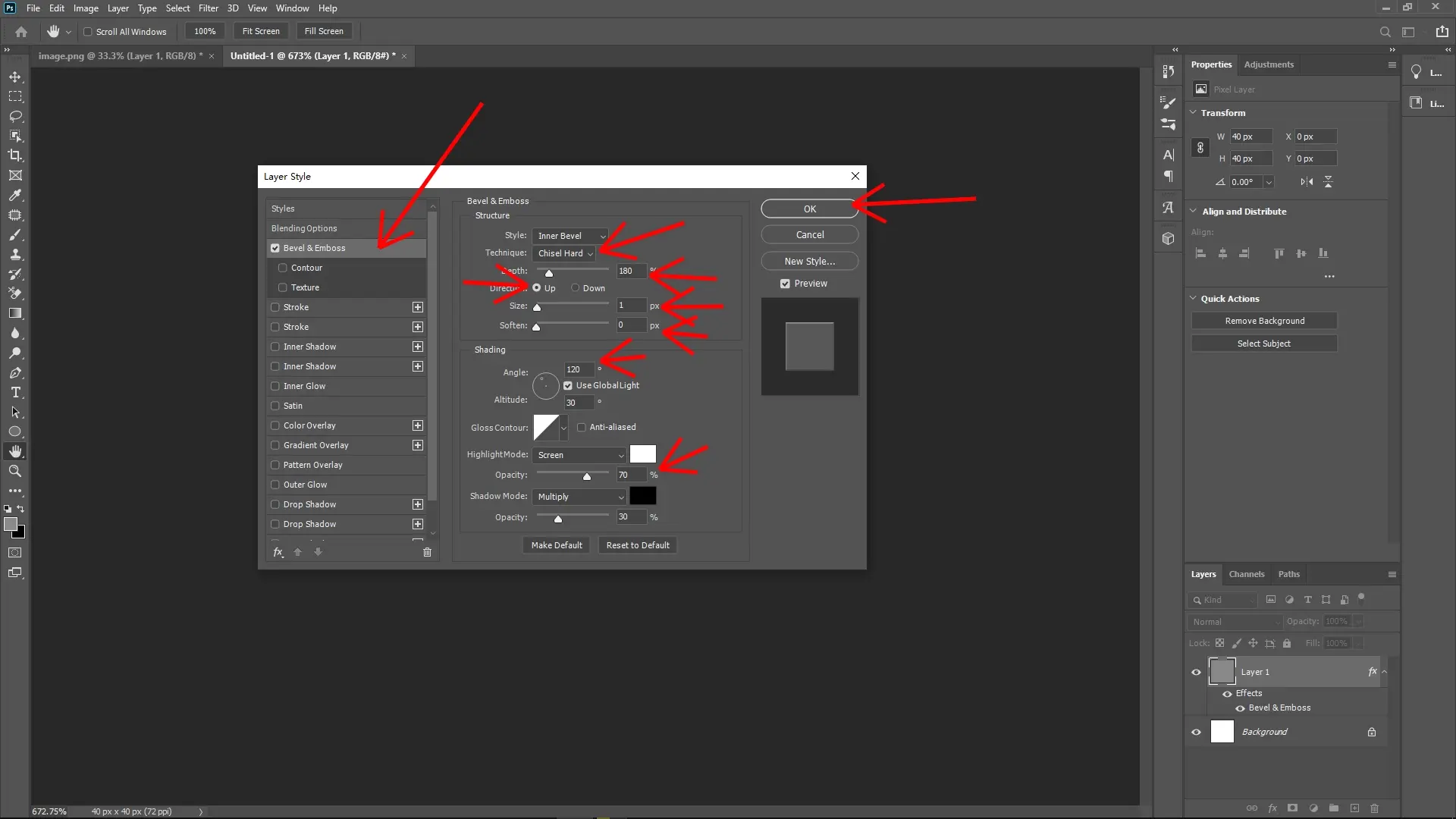Select the Horizontal Type tool
Viewport: 1456px width, 819px height.
(15, 393)
